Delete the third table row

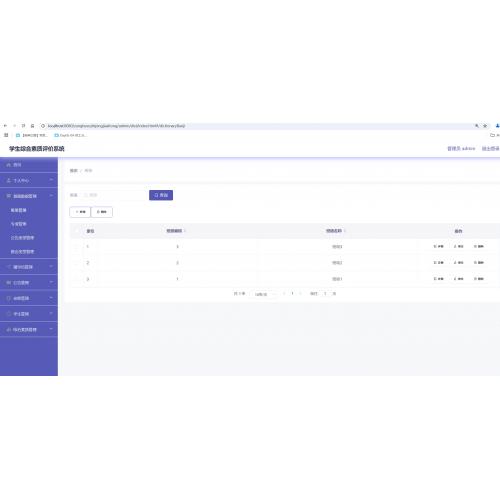pos(479,279)
